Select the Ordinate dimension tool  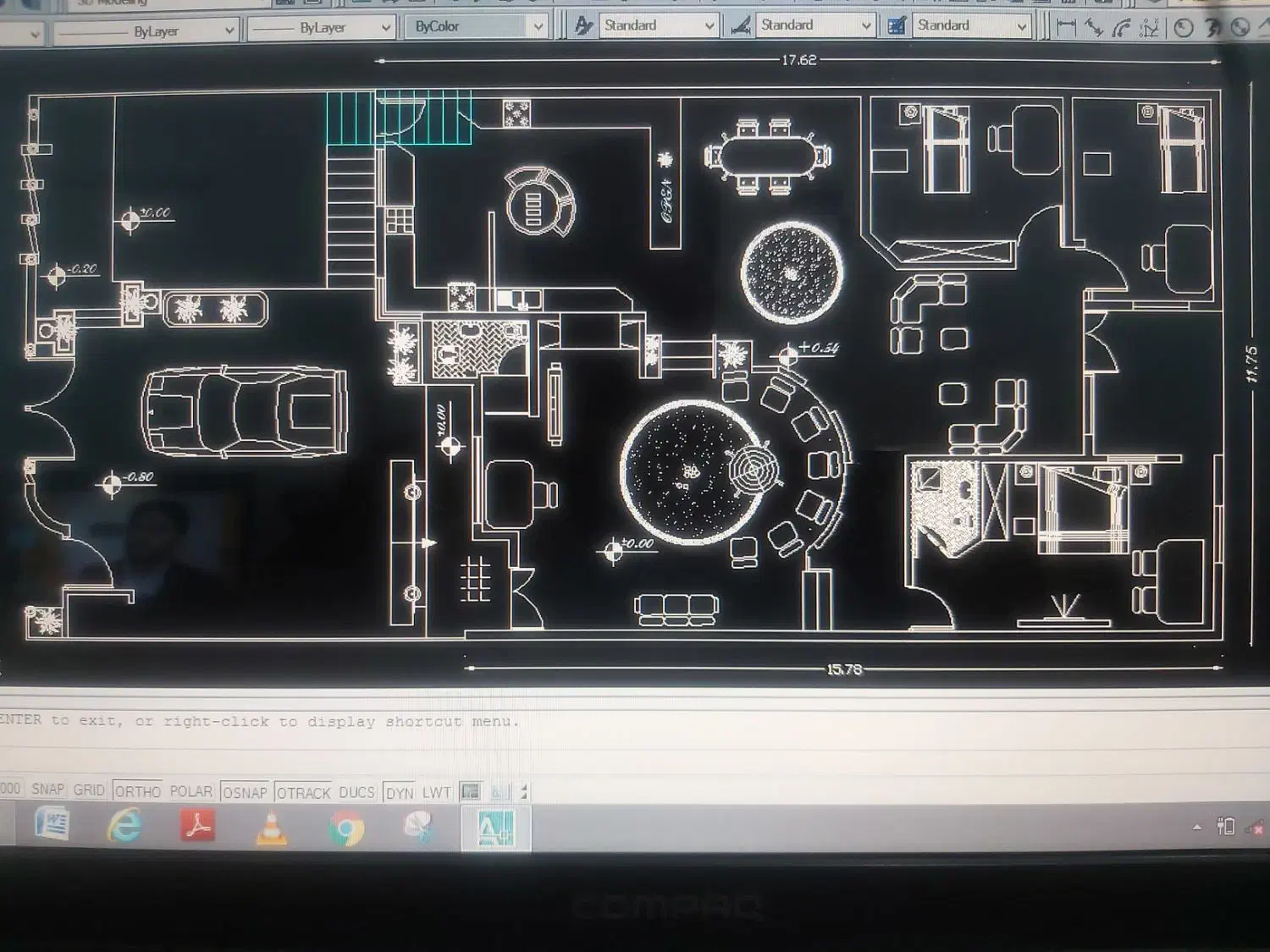pyautogui.click(x=1149, y=28)
